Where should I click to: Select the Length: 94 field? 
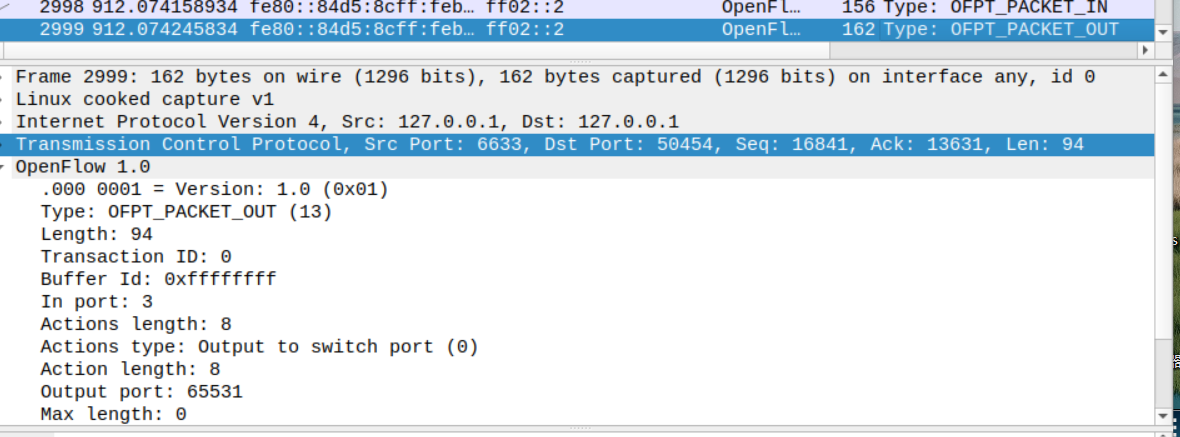[x=96, y=234]
